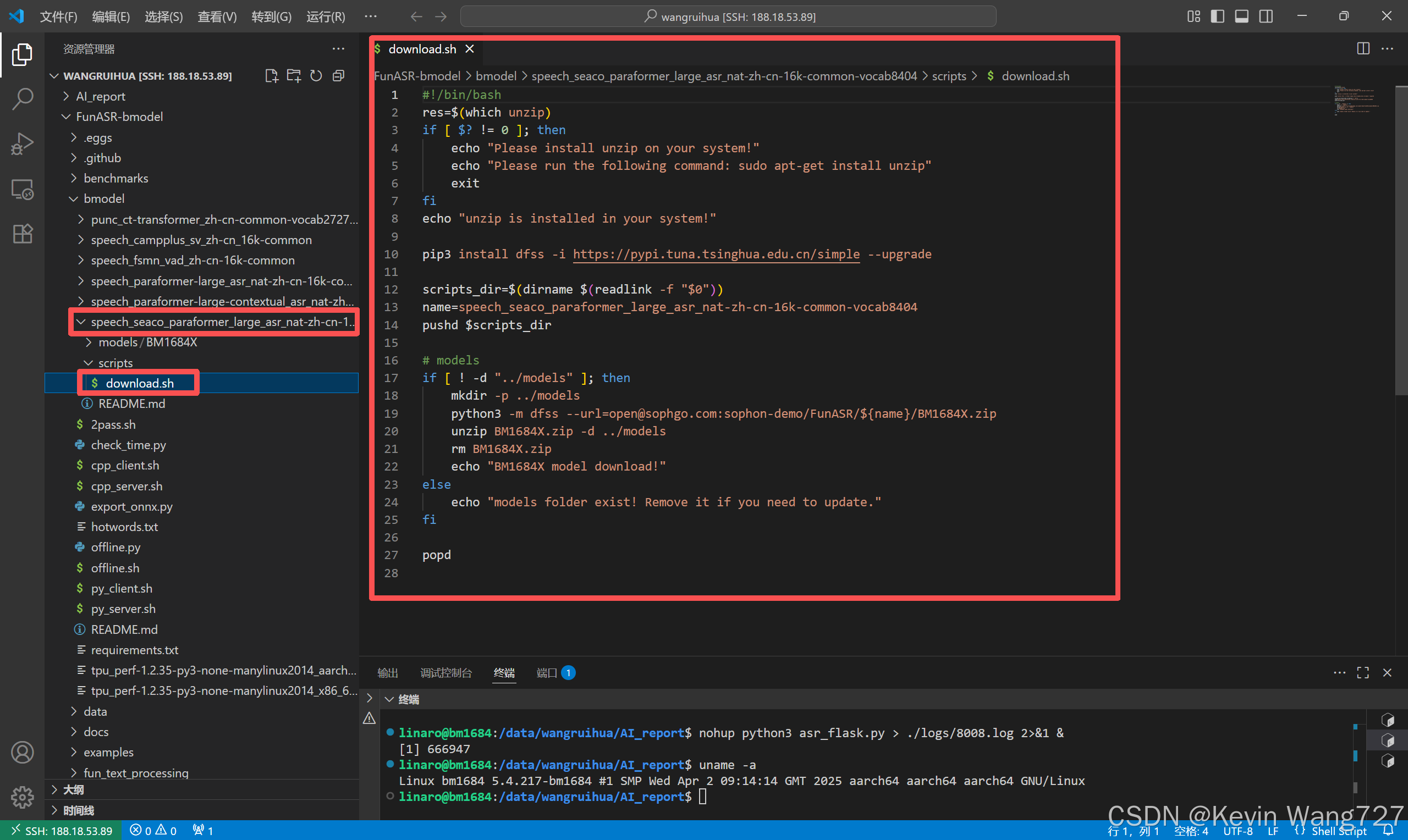Open 2pass.sh in the explorer
The image size is (1408, 840).
(x=201, y=424)
